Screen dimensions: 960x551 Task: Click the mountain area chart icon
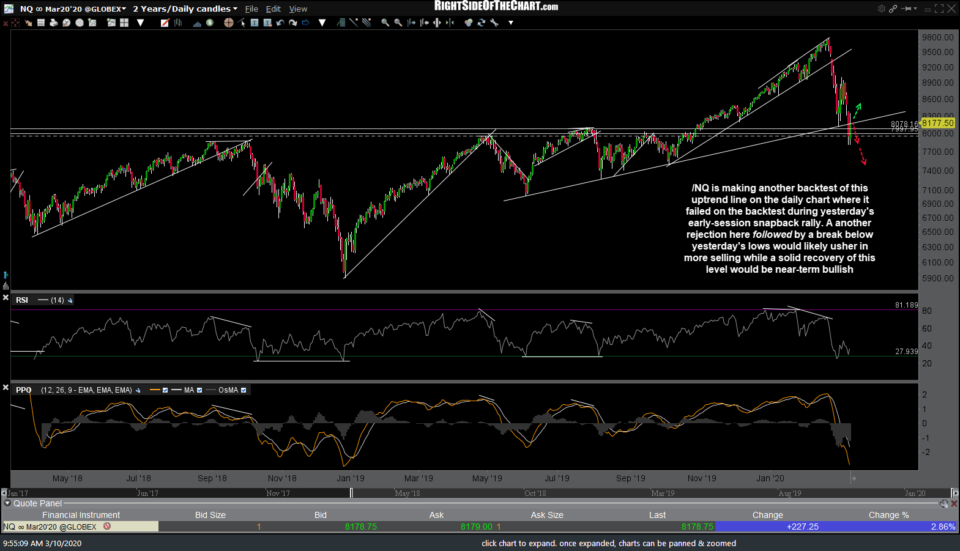point(197,23)
